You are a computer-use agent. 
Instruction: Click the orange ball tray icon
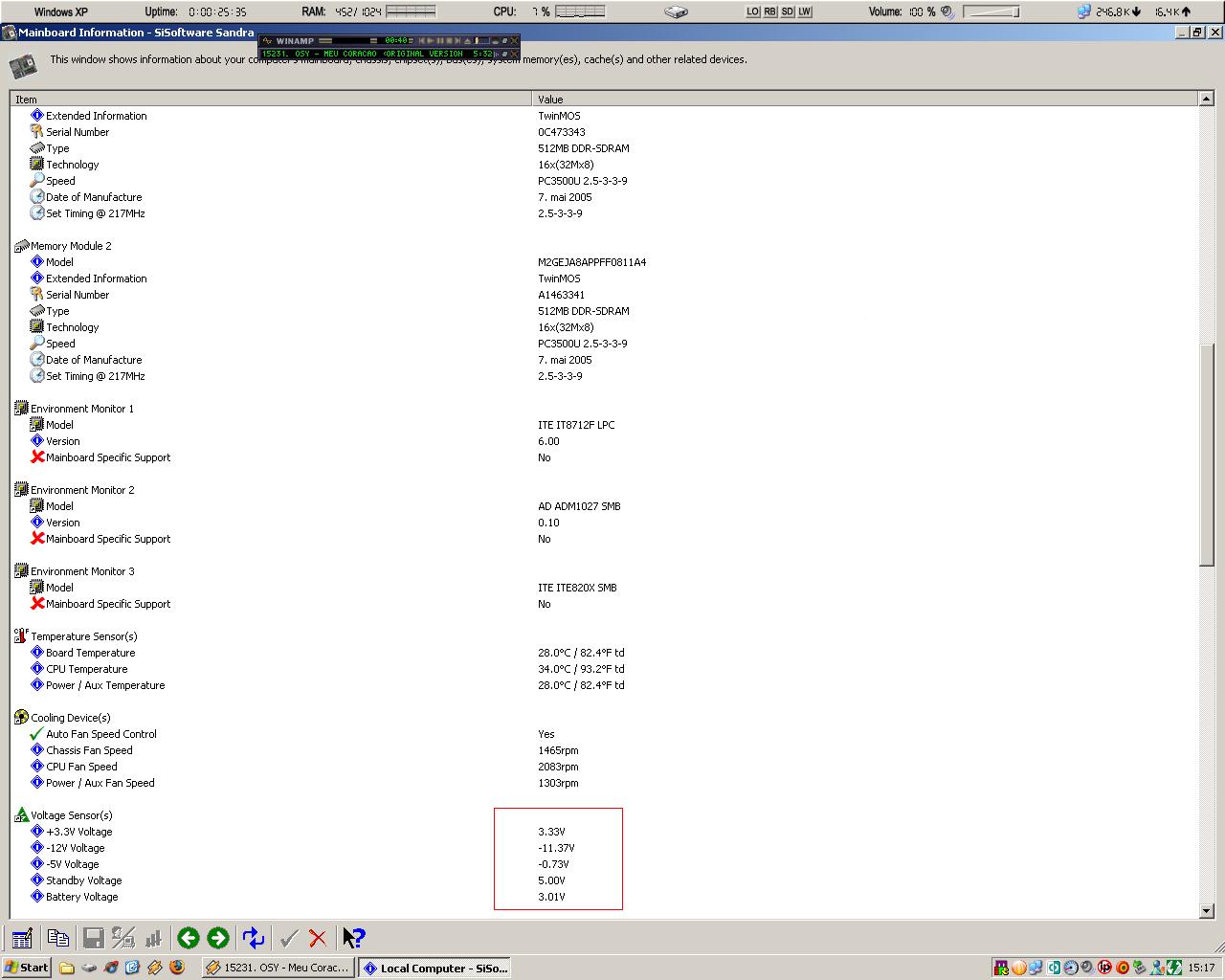click(1019, 968)
